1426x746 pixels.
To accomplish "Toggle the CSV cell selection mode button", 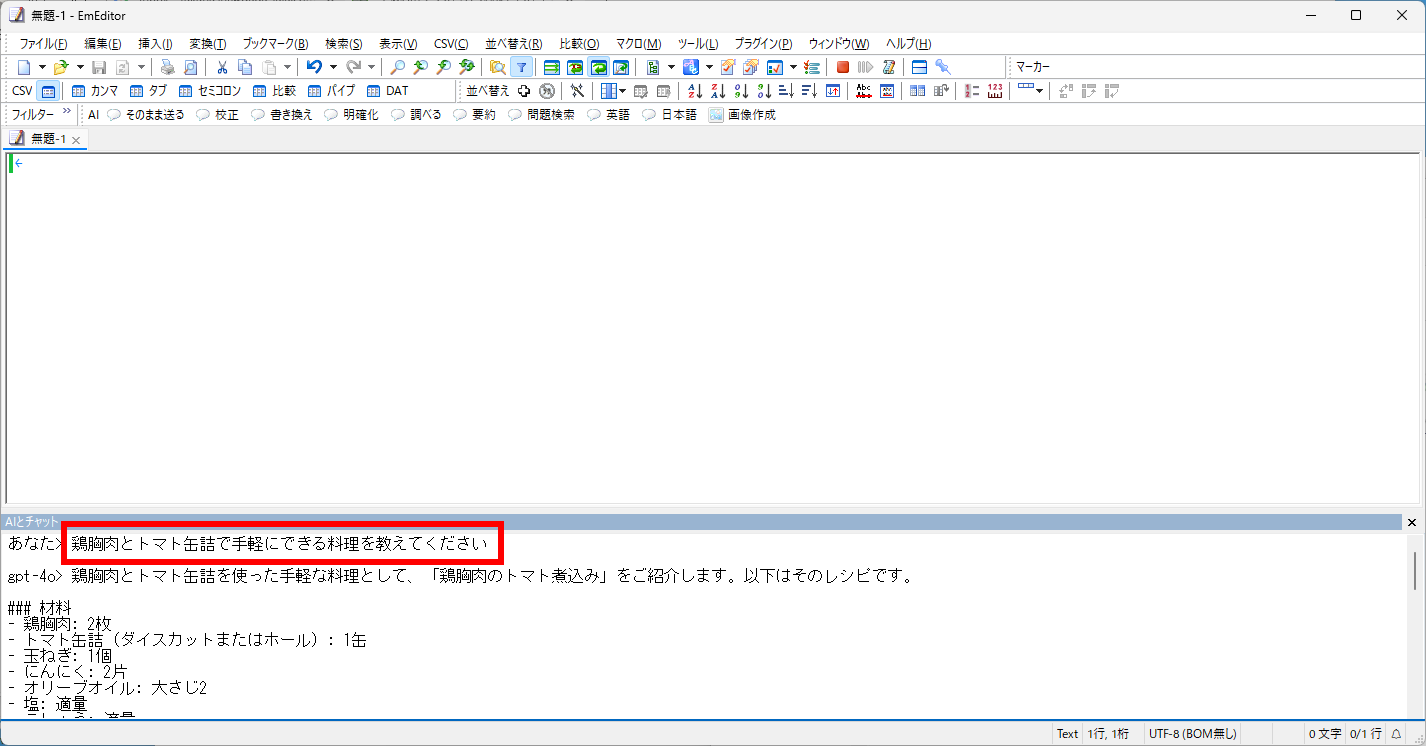I will coord(47,91).
